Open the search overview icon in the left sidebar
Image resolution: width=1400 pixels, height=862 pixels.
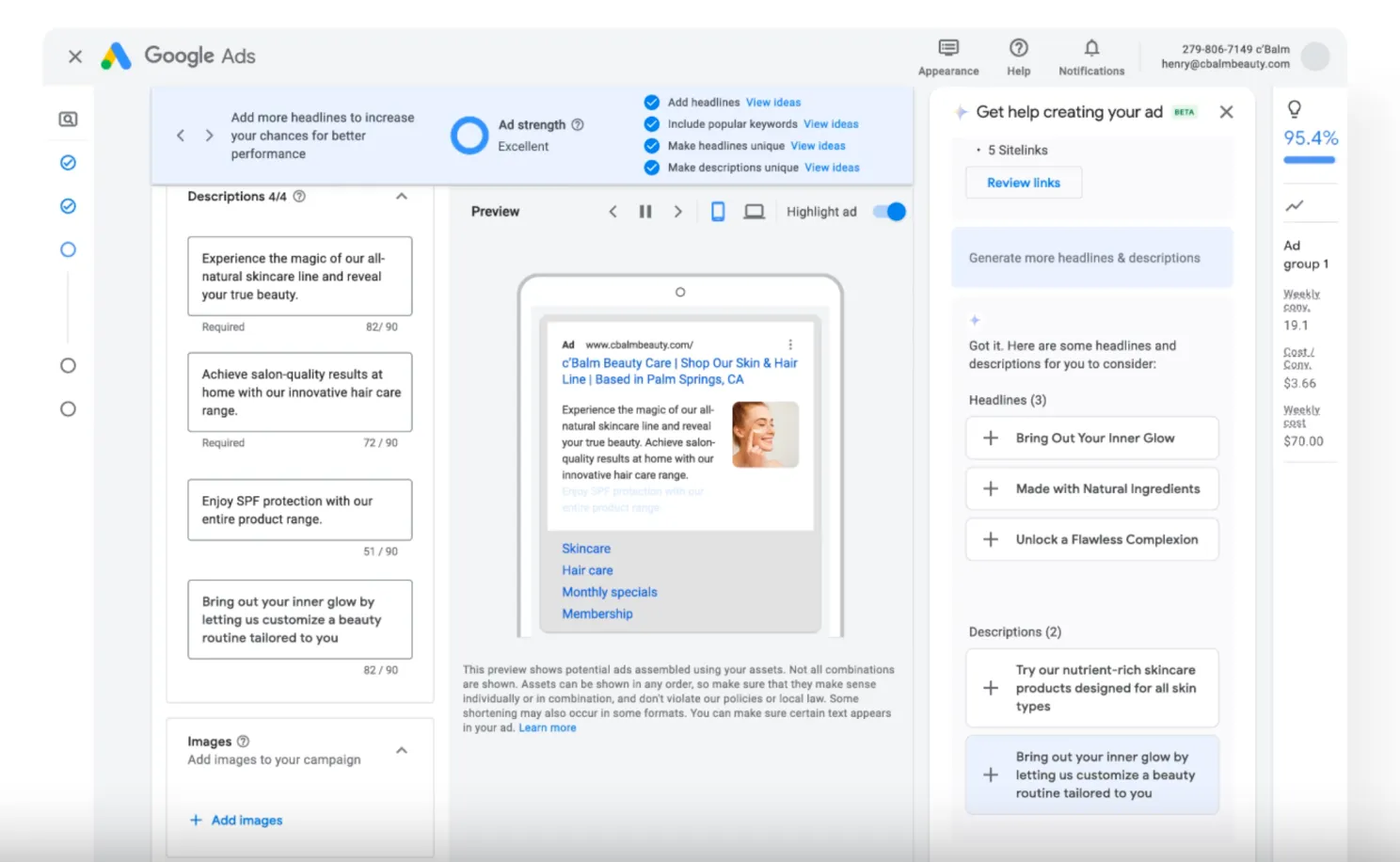[x=68, y=120]
